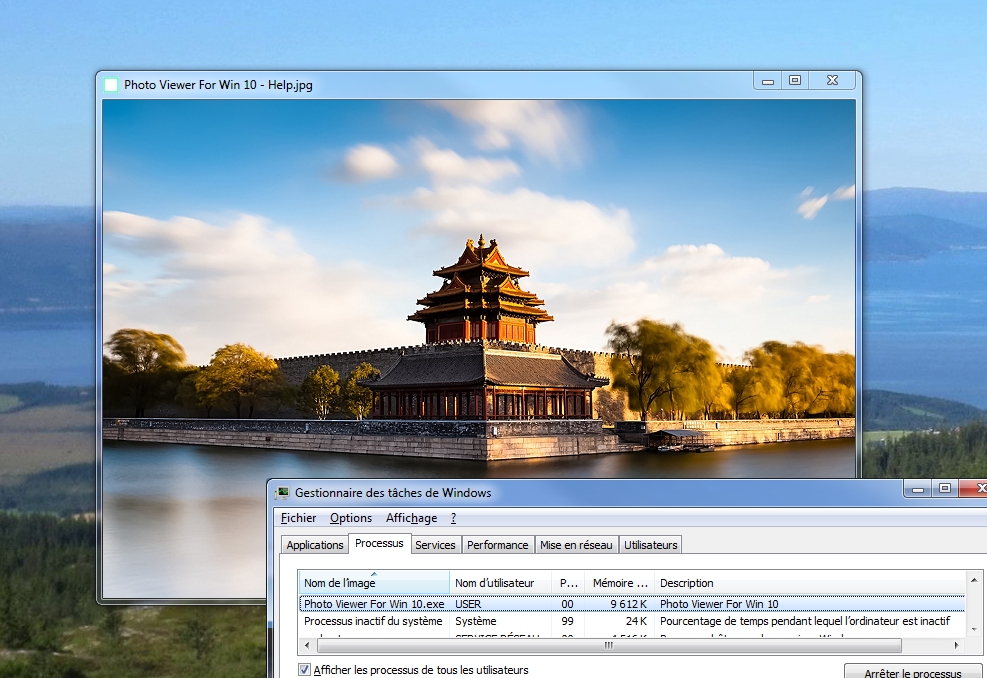Screen dimensions: 987x678
Task: Toggle Afficher les processus de tous les utilisateurs
Action: point(305,670)
